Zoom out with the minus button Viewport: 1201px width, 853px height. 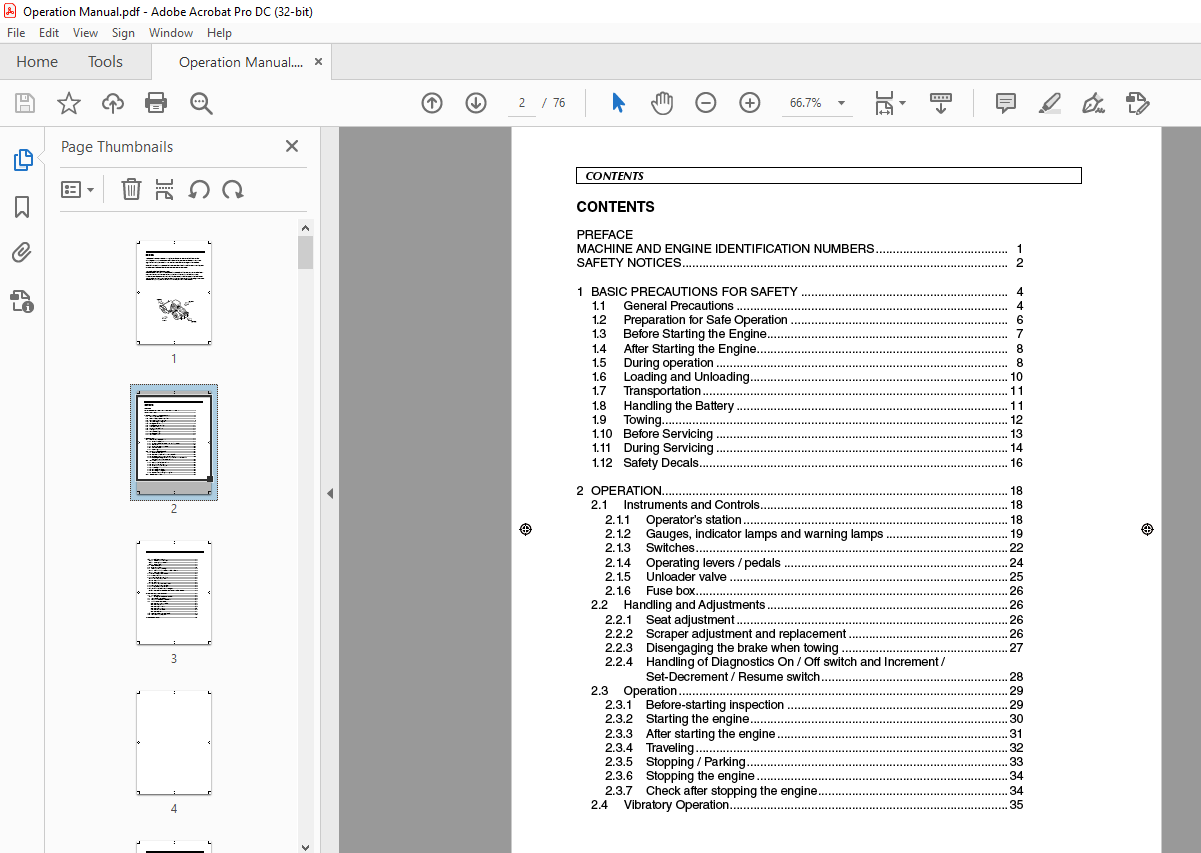pyautogui.click(x=706, y=103)
